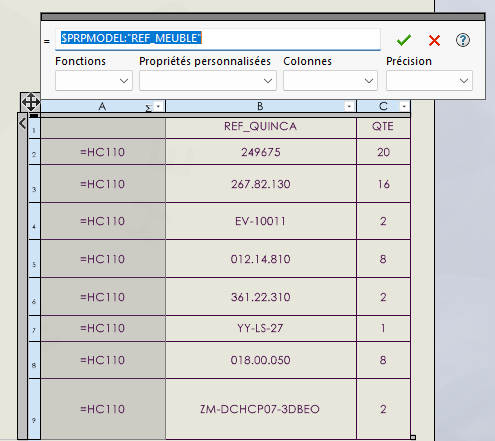495x441 pixels.
Task: Select =HC110 cell in EV-10011 row
Action: coord(103,221)
